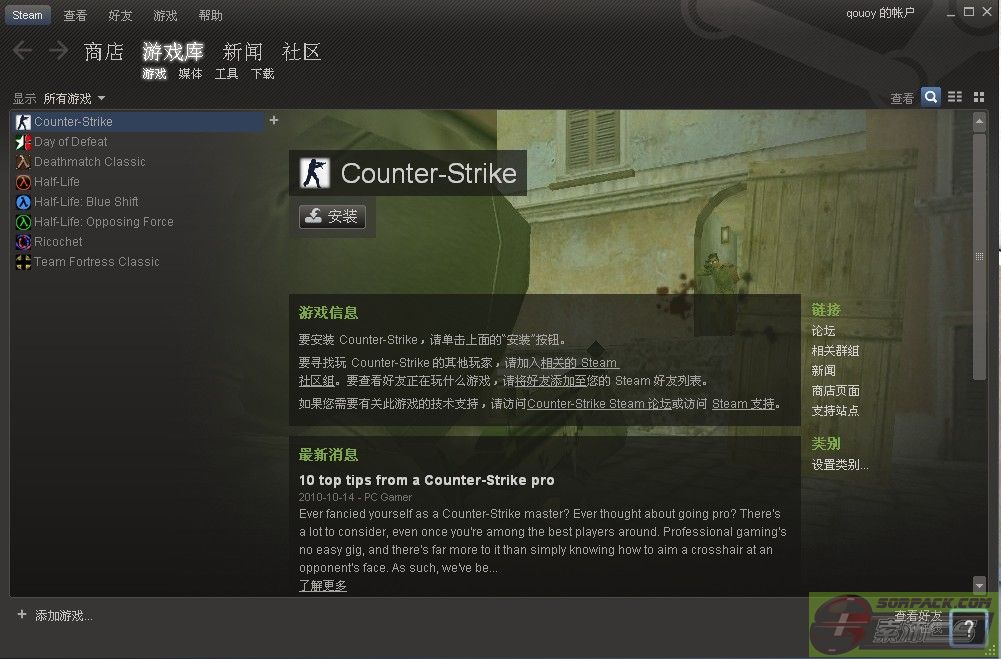Viewport: 1001px width, 659px height.
Task: Open the 论坛 link
Action: click(x=823, y=331)
